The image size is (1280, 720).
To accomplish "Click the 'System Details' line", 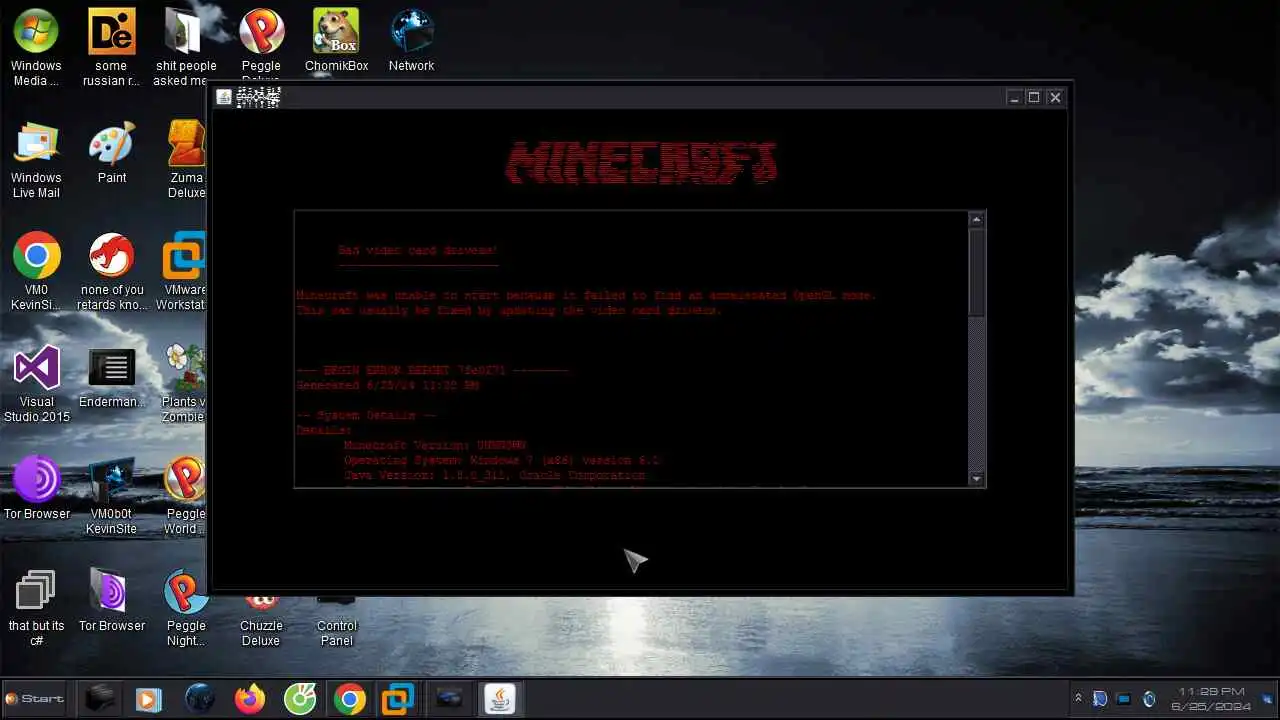I will point(366,415).
